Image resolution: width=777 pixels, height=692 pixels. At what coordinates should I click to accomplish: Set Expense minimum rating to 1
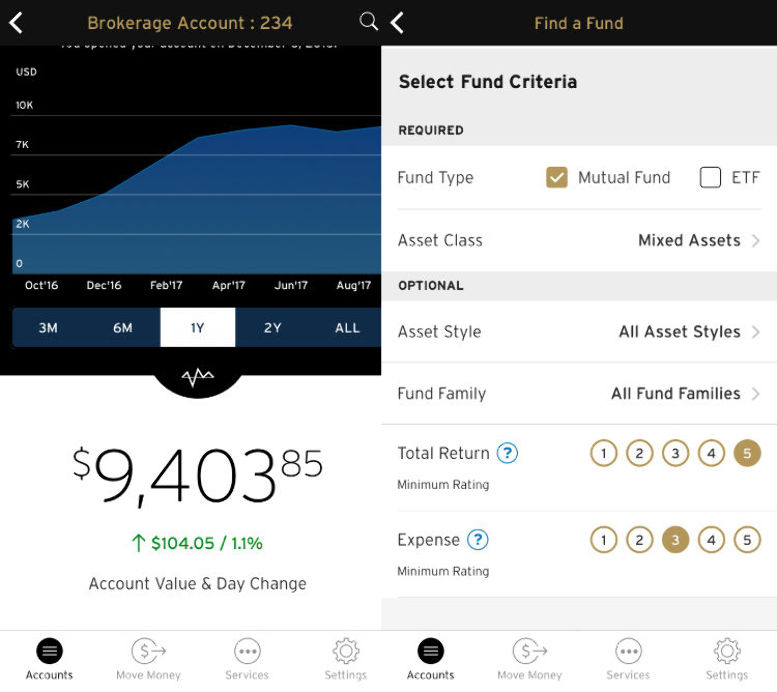point(603,541)
